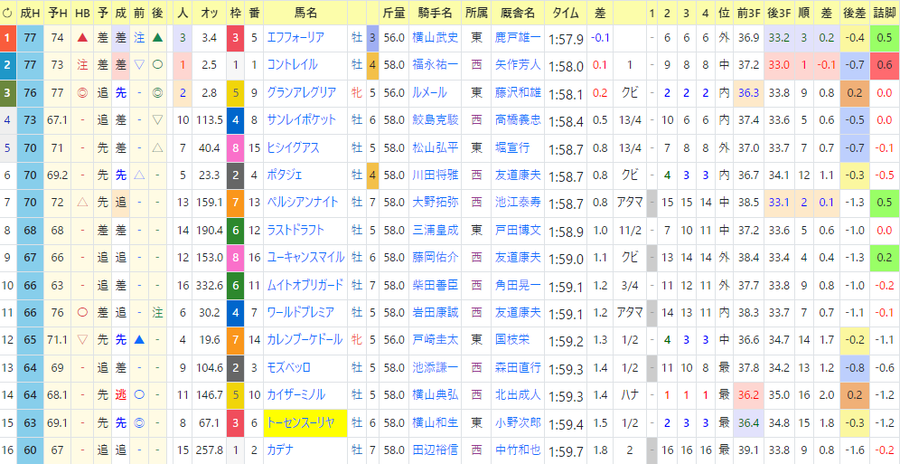Open horse カイザーミノル
This screenshot has width=900, height=464.
pyautogui.click(x=296, y=396)
